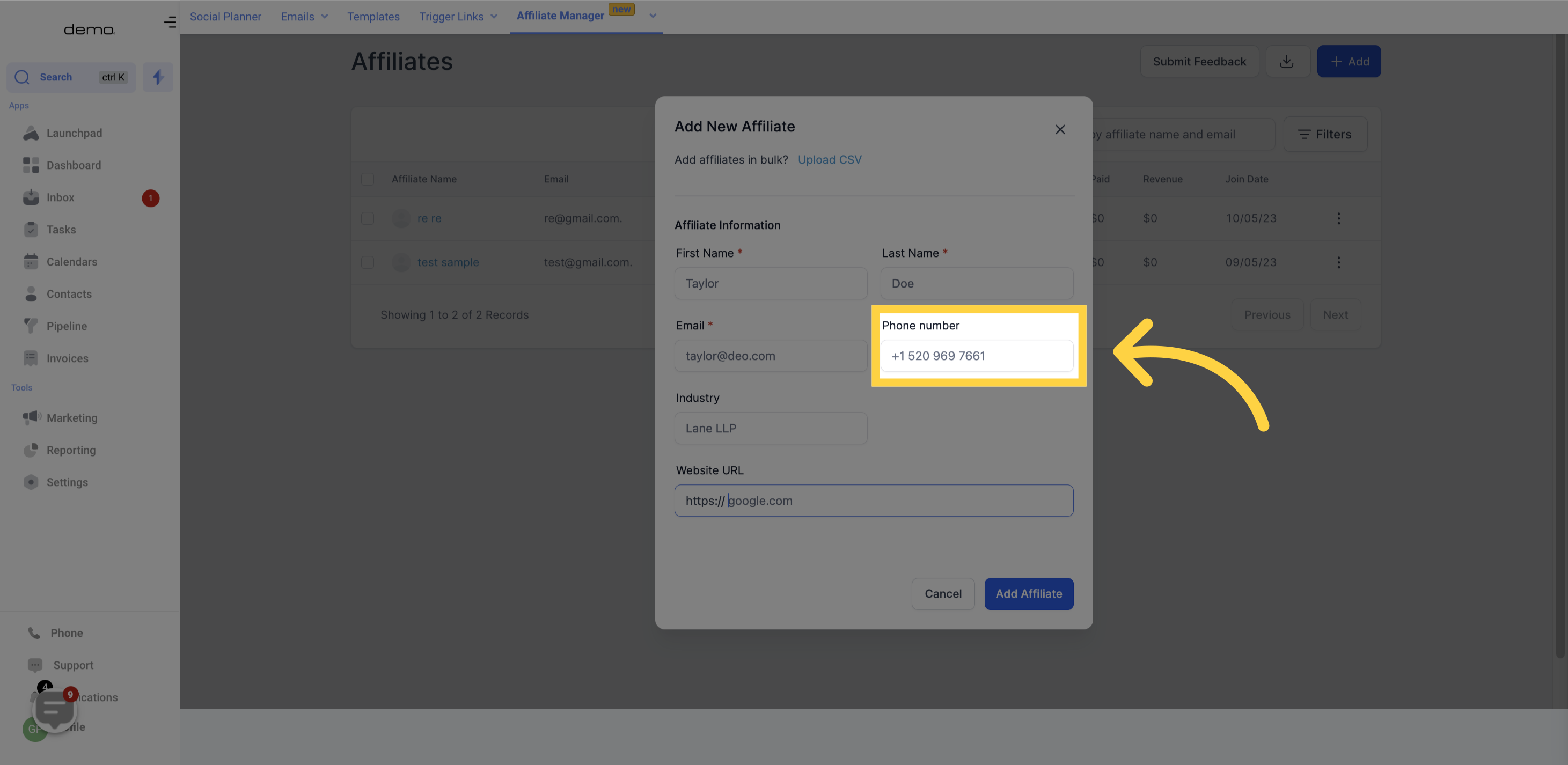Open the Dashboard grid icon
This screenshot has width=1568, height=765.
(31, 165)
